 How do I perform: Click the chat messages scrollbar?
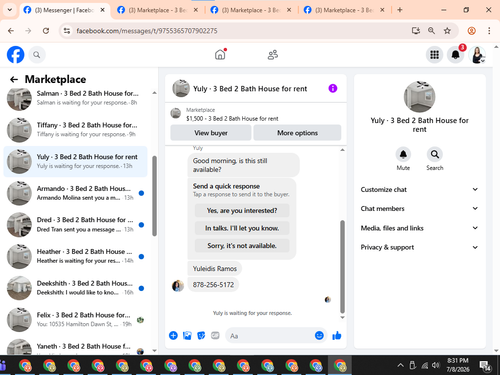[x=342, y=266]
